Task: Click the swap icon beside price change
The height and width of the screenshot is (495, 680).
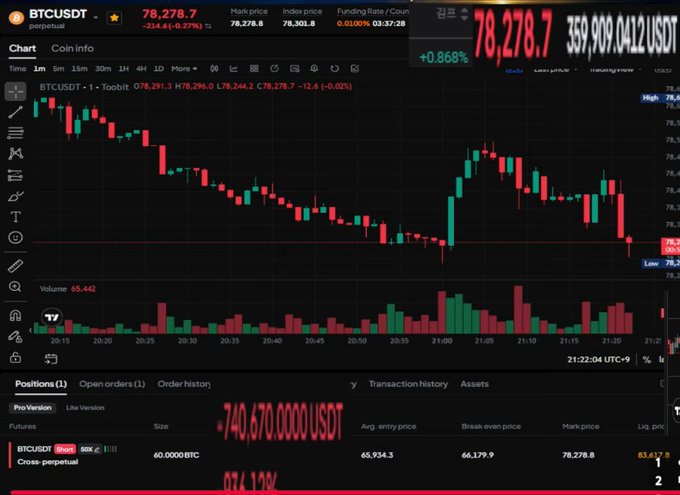Action: 208,26
